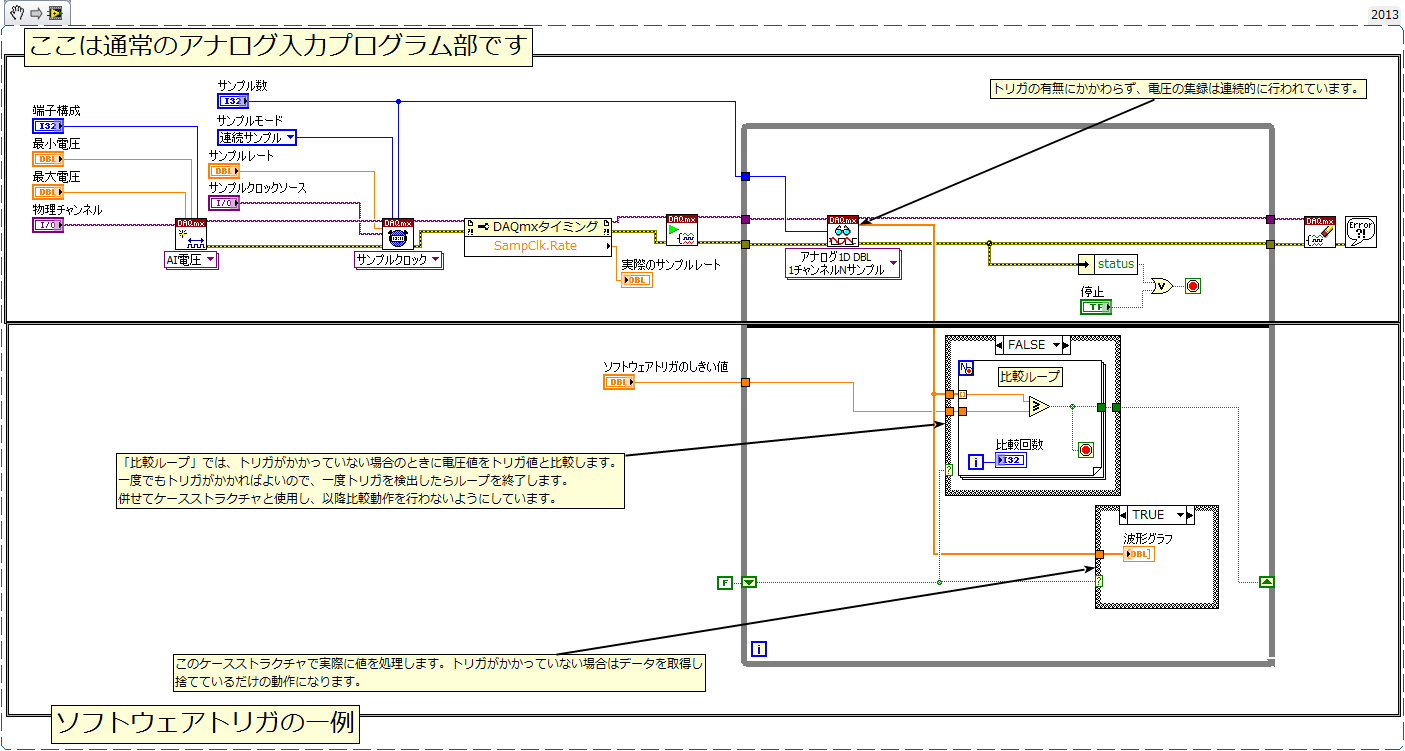Click the VI snippet icon in the header
The height and width of the screenshot is (751, 1405).
55,13
